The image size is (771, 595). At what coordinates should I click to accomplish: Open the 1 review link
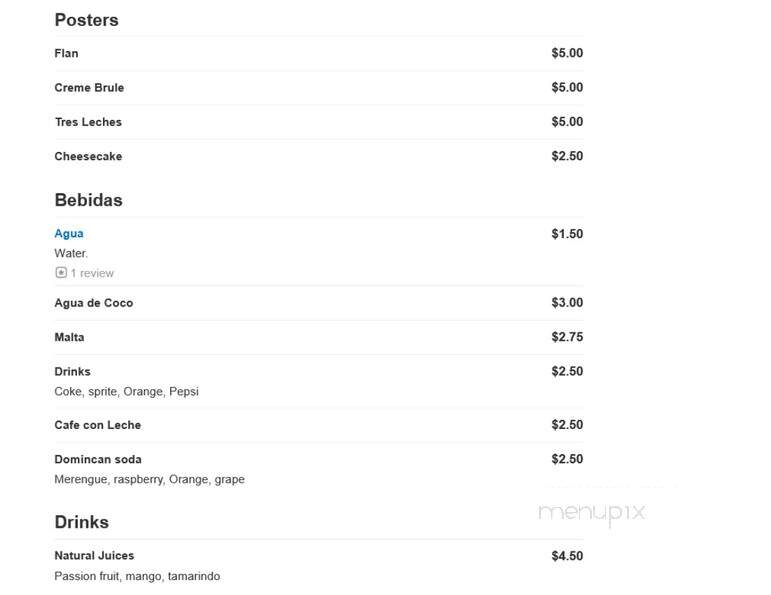pyautogui.click(x=92, y=273)
